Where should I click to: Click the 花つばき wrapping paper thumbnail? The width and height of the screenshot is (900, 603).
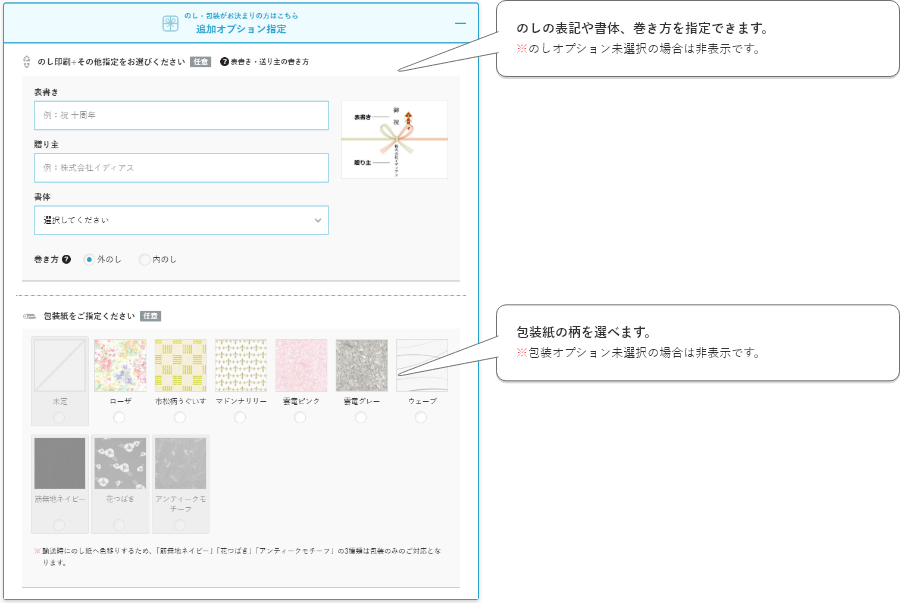point(120,463)
